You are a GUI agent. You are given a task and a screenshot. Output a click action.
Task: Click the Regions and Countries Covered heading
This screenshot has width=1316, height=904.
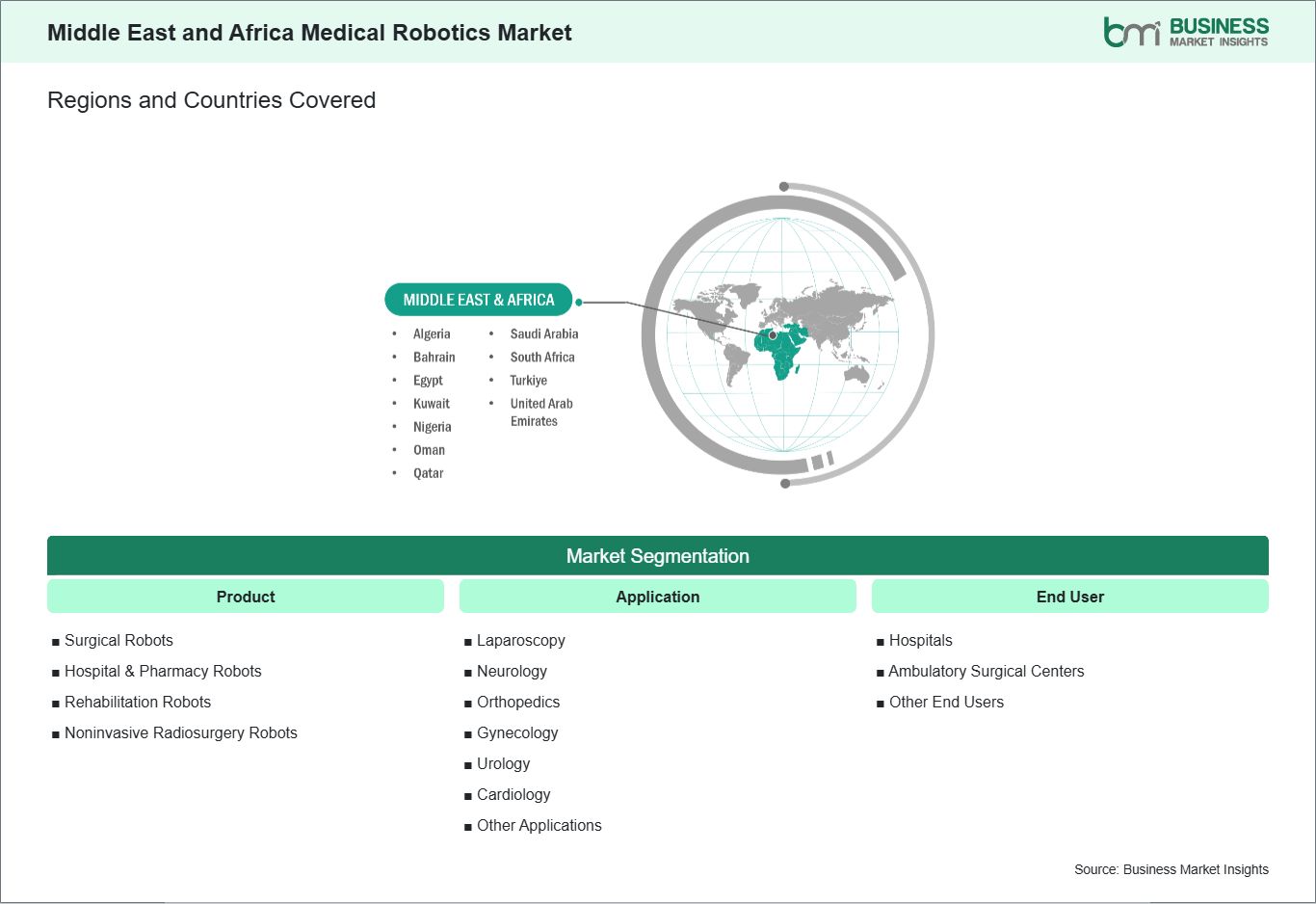click(x=211, y=100)
